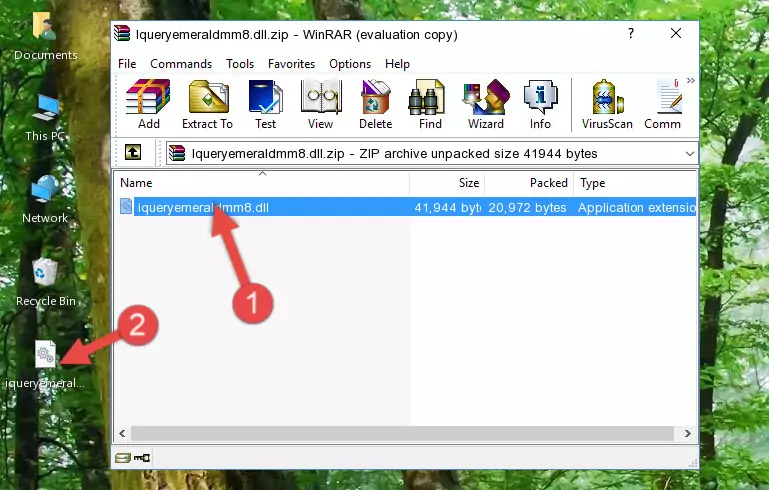Click the disk drive status bar icon
This screenshot has width=769, height=490.
[x=123, y=458]
